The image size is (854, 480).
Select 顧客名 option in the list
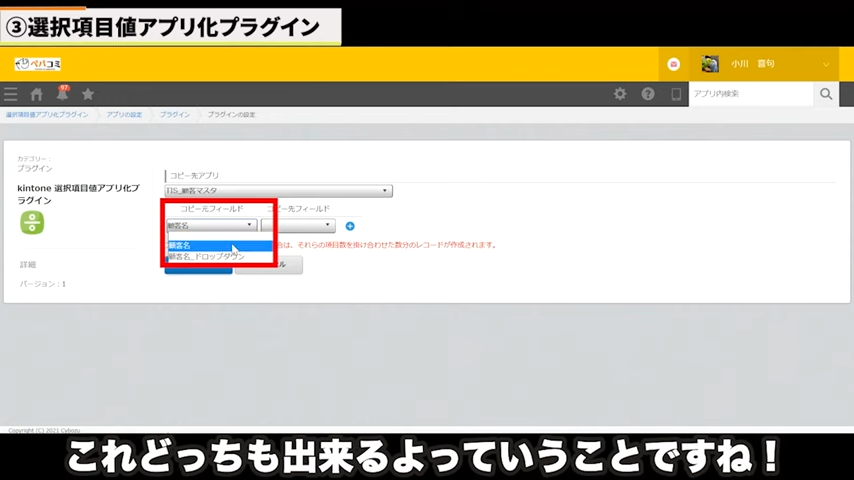coord(220,246)
